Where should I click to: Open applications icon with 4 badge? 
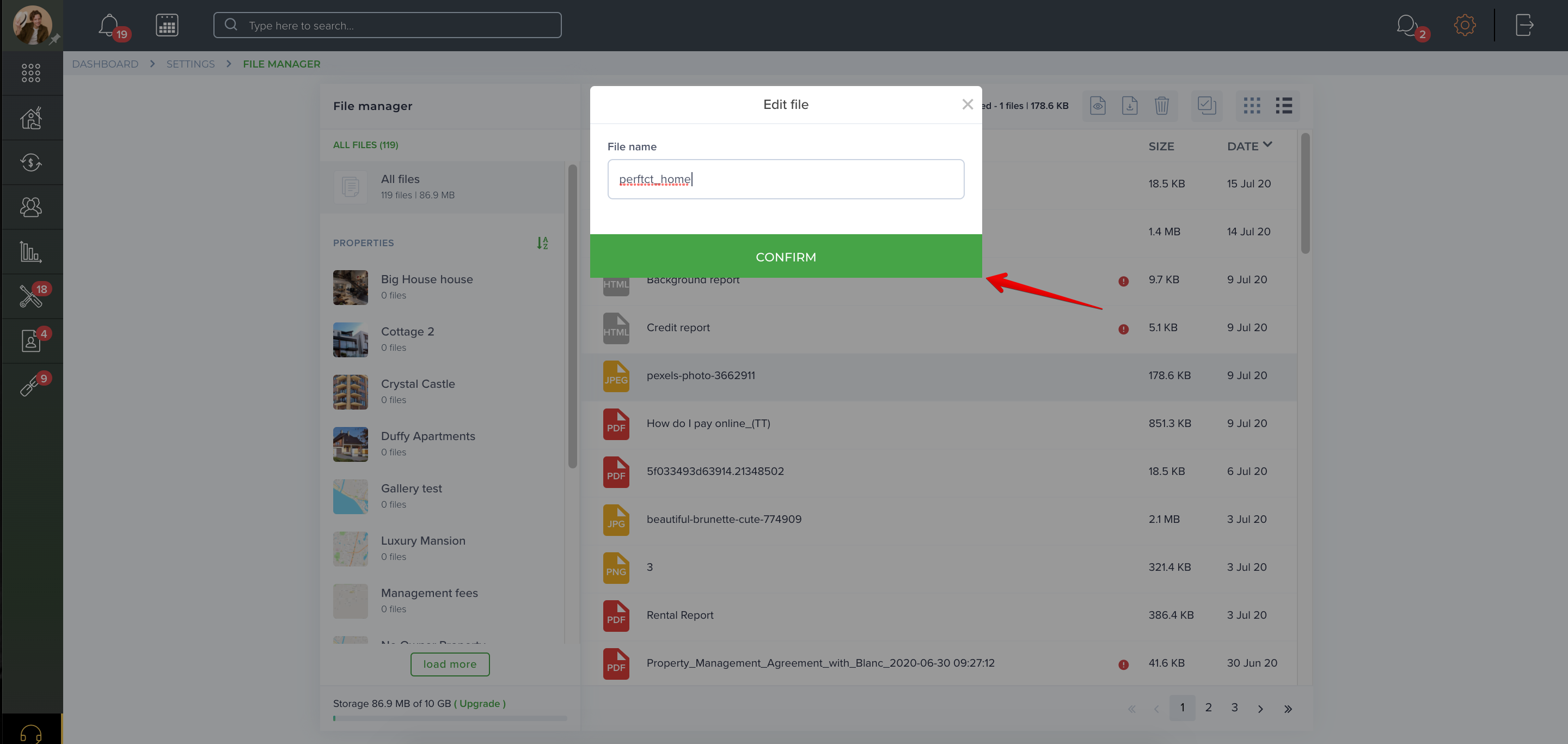click(x=31, y=340)
